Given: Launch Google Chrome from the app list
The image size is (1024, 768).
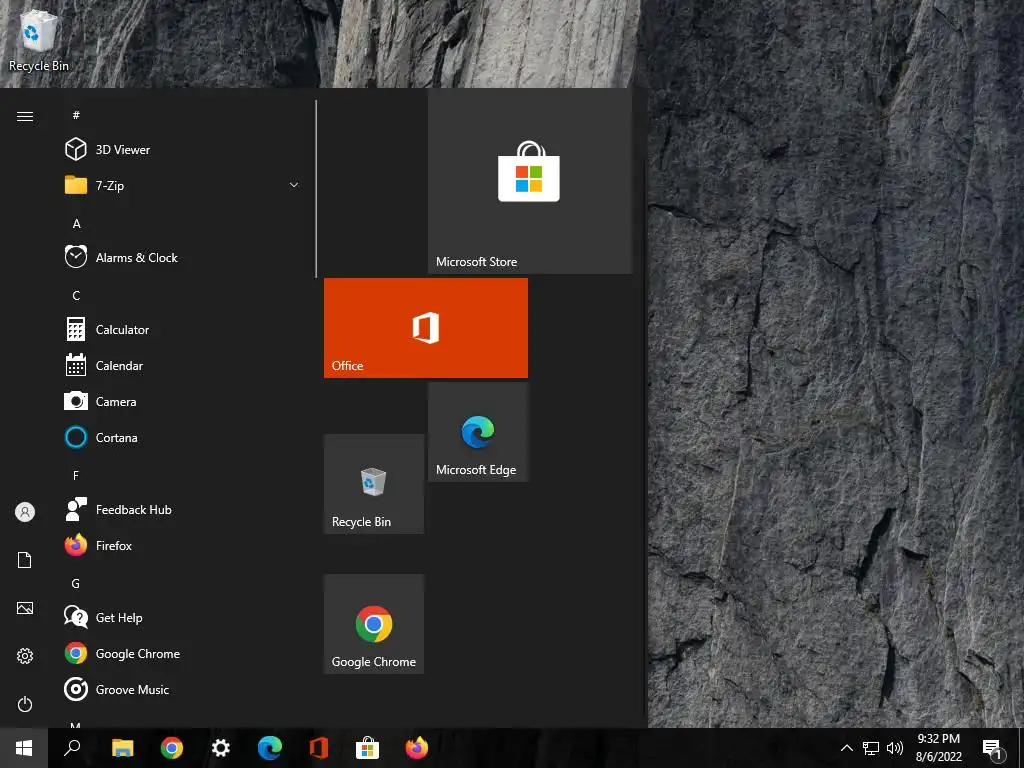Looking at the screenshot, I should [x=184, y=653].
